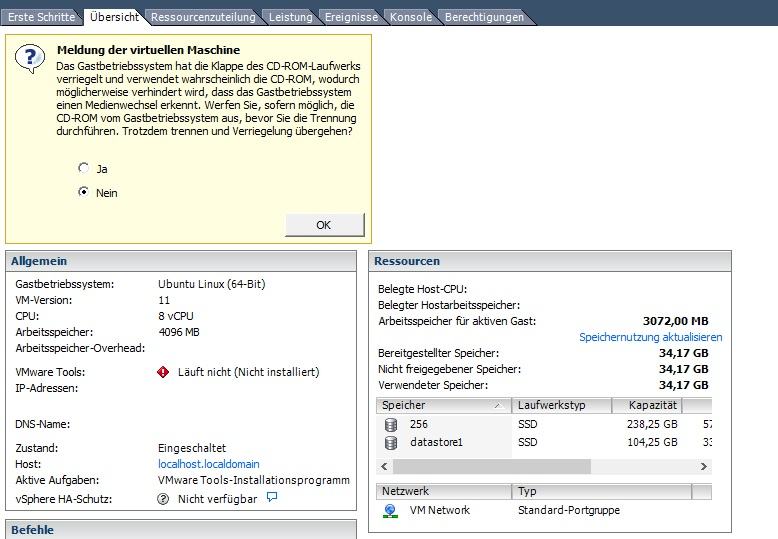Click the Typ column header in network table
This screenshot has width=778, height=539.
[x=601, y=491]
